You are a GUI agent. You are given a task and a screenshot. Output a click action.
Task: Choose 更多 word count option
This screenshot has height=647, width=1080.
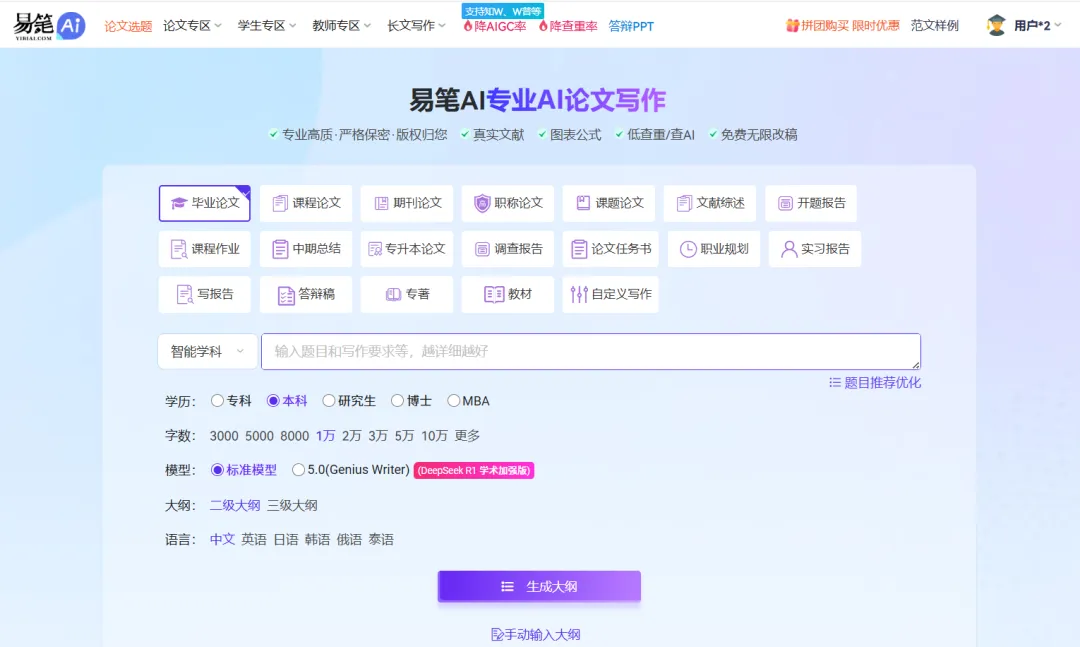click(x=467, y=435)
